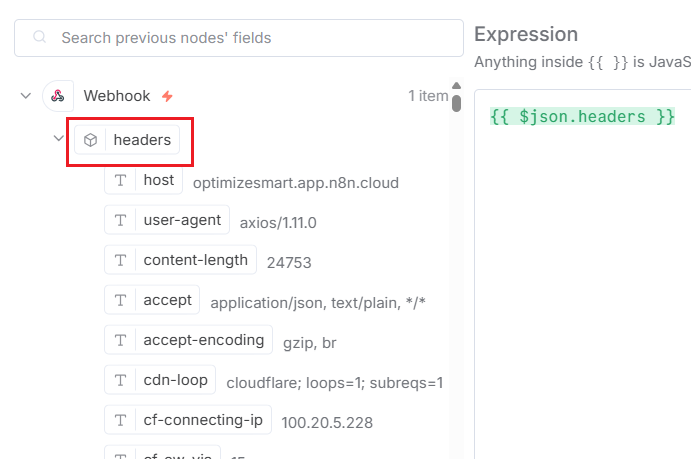Focus the search previous nodes' fields input

click(x=240, y=38)
